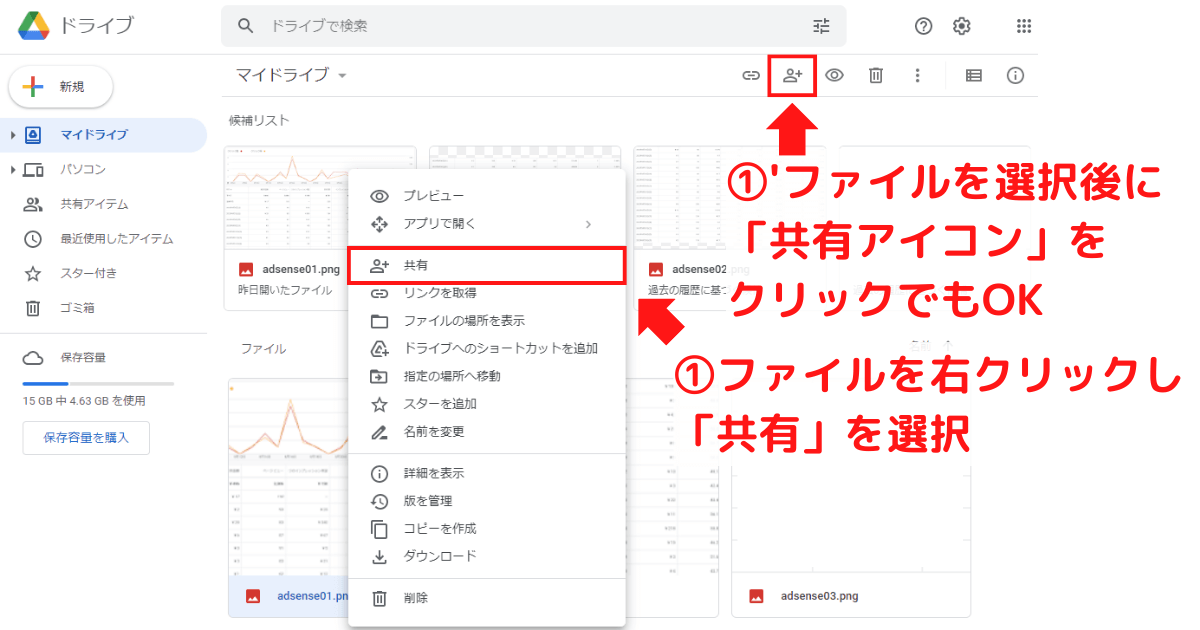Click the 保存容量を購入 button
Image resolution: width=1200 pixels, height=630 pixels.
tap(86, 437)
